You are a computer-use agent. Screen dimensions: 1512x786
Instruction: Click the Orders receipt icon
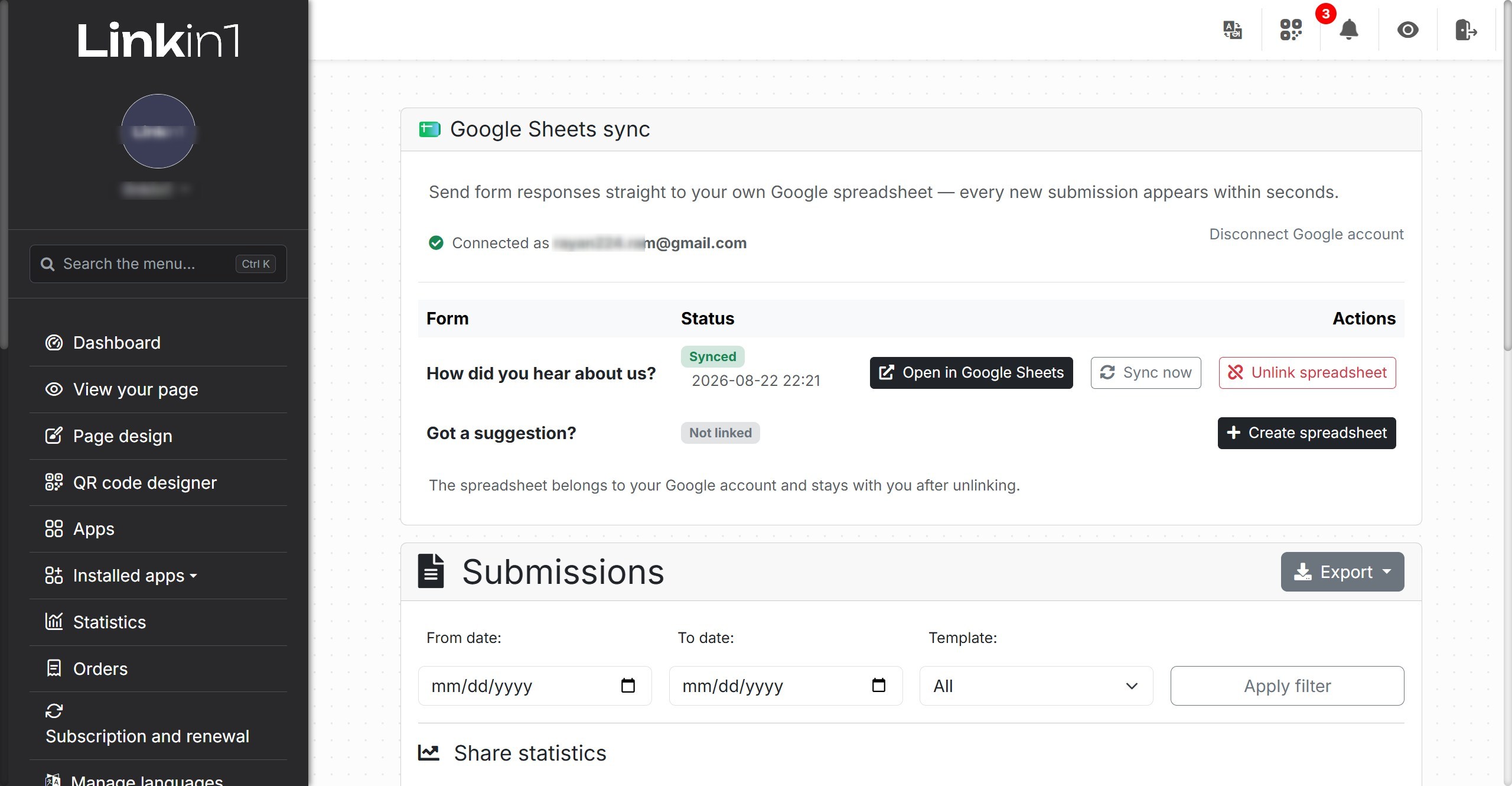54,668
